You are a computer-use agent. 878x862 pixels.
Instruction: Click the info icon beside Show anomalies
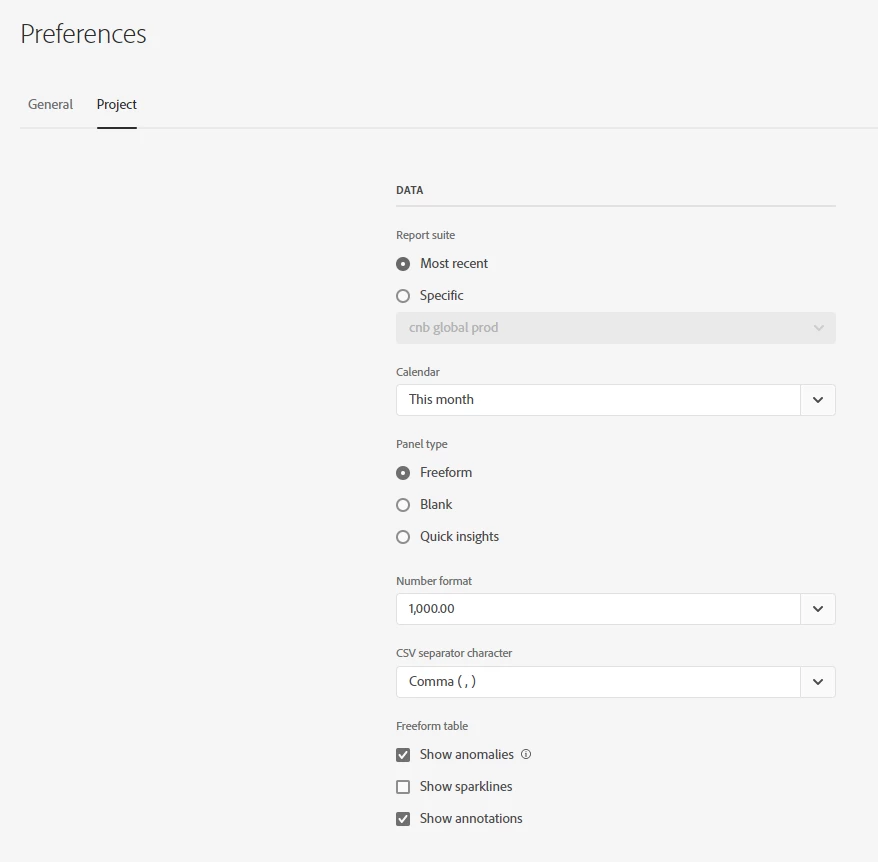[526, 754]
